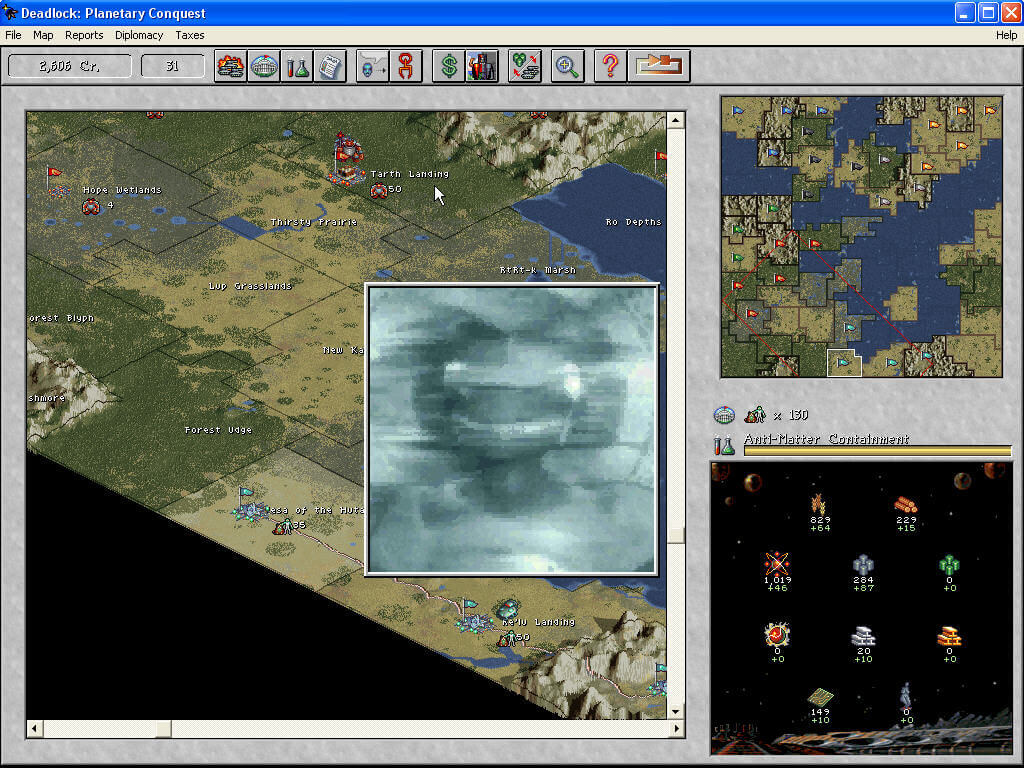1024x768 pixels.
Task: Click the world minimap overview
Action: pos(861,237)
